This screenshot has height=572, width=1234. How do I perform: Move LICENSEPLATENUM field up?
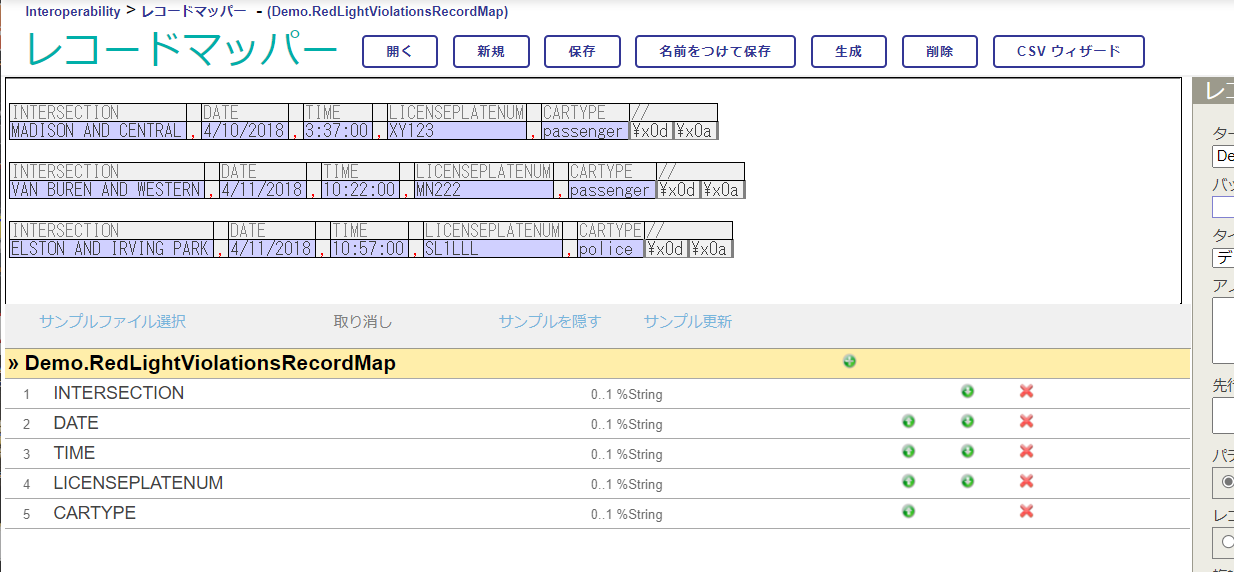tap(908, 482)
